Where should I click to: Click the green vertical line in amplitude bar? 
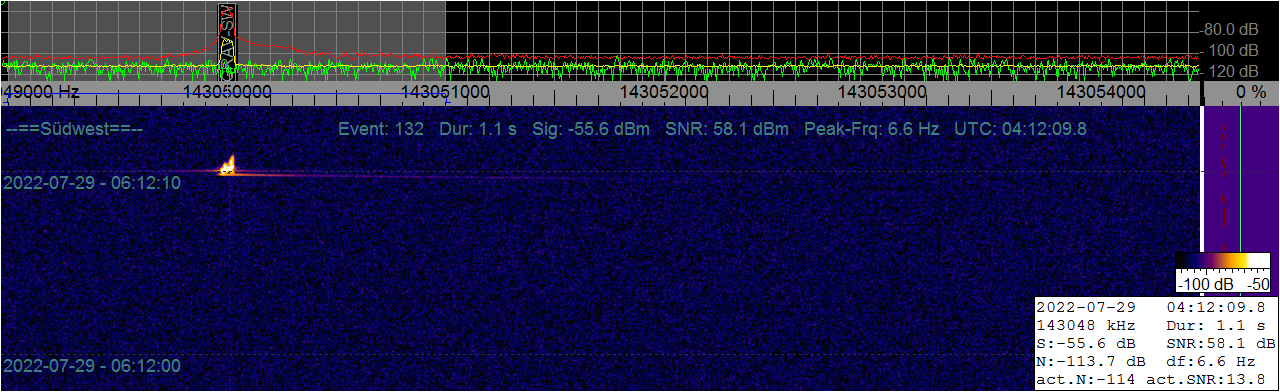tap(1240, 181)
